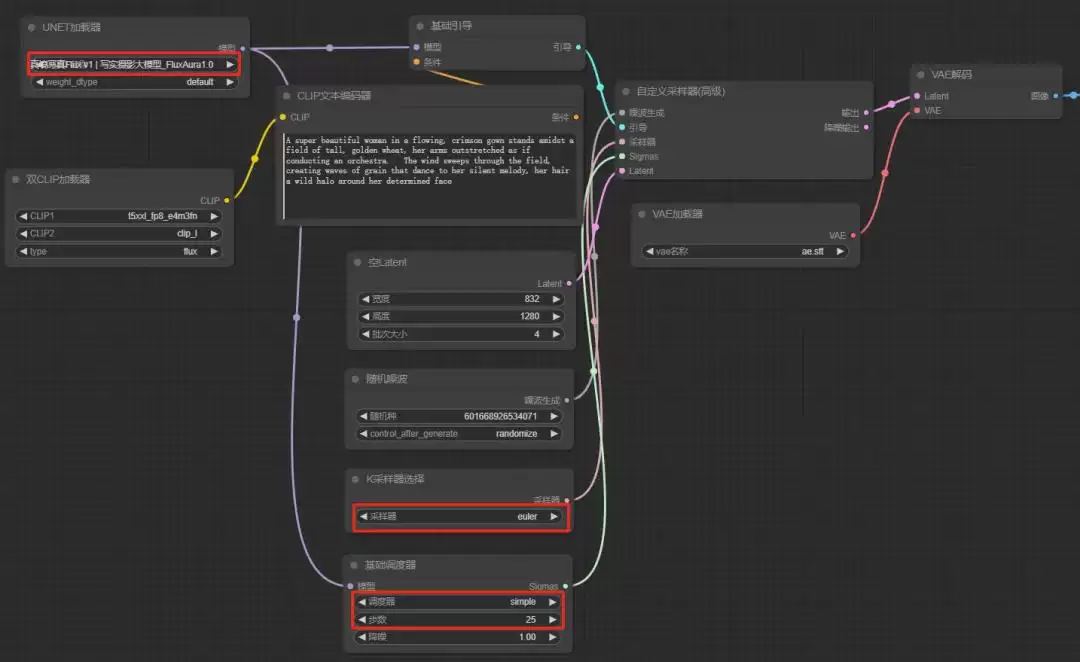Click the header dot of the VAE解码 node
The image size is (1080, 662).
pos(920,74)
